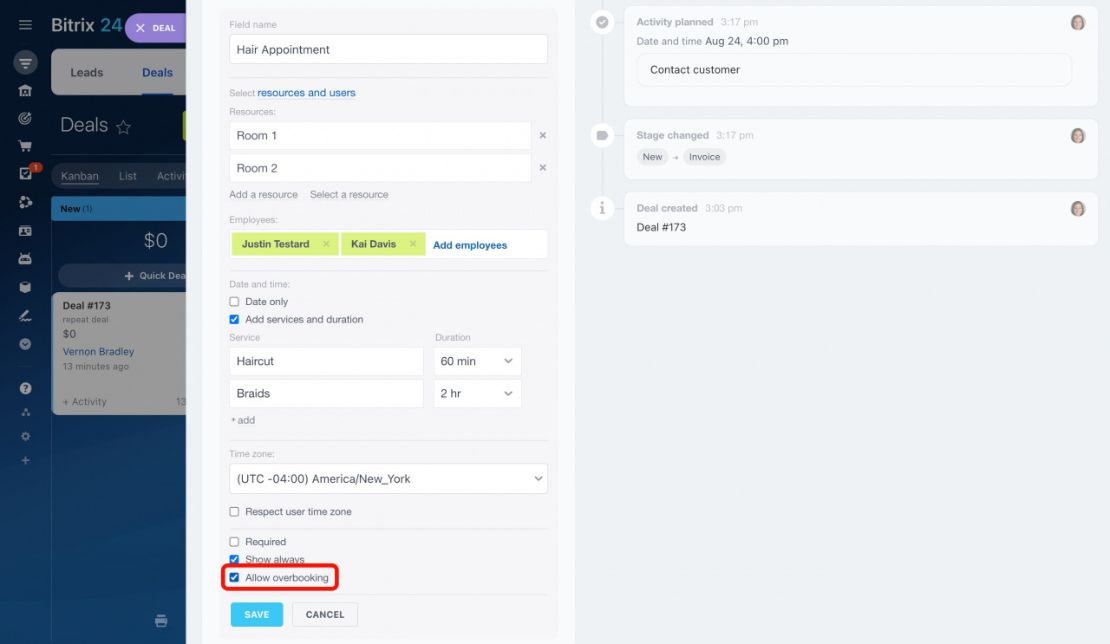Viewport: 1110px width, 644px height.
Task: Save the field settings
Action: pos(256,614)
